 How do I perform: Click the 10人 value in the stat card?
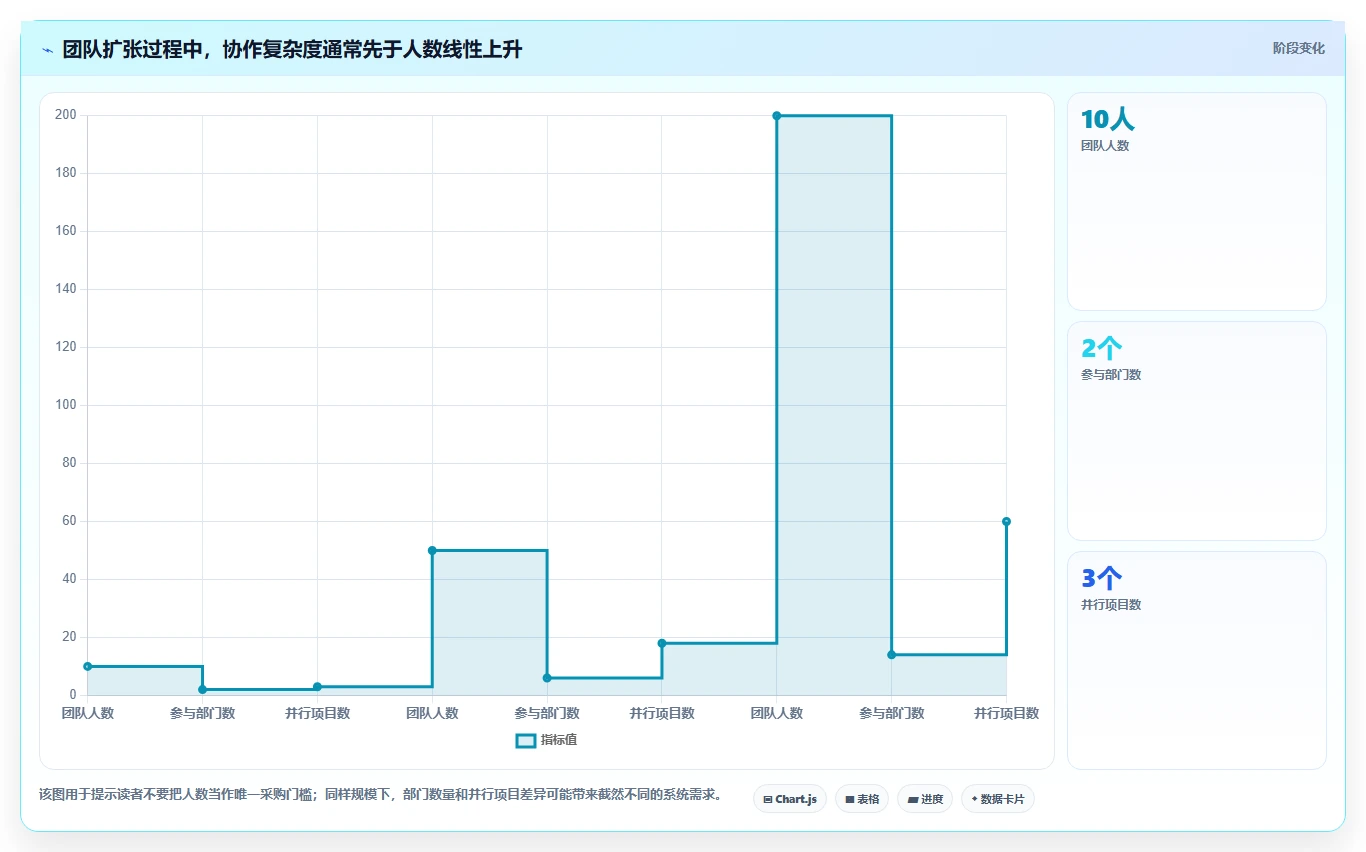click(x=1107, y=120)
